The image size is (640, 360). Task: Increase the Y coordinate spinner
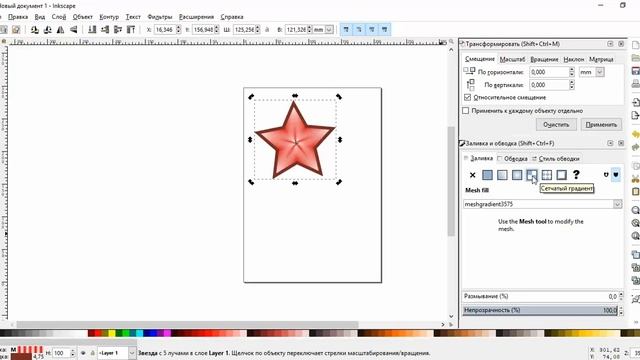217,27
